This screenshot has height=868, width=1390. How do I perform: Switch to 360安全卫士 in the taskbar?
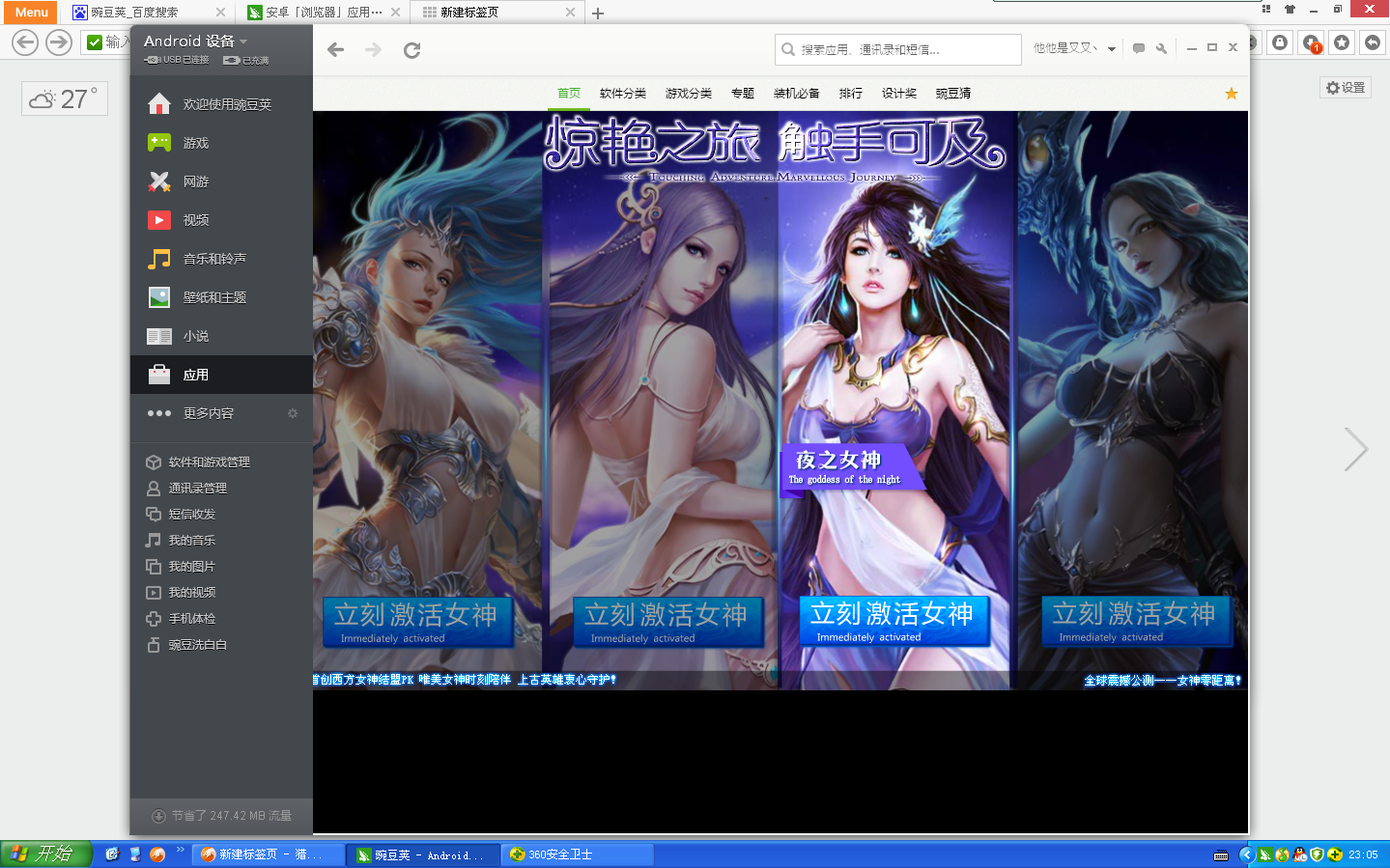pyautogui.click(x=577, y=854)
